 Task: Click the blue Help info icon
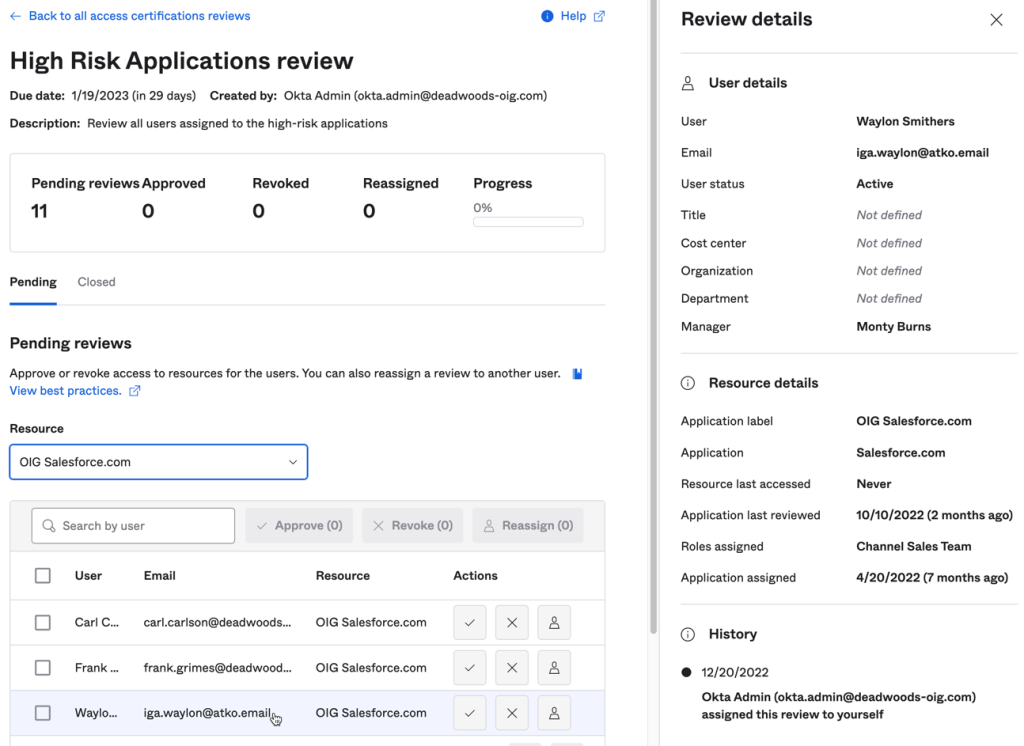coord(547,16)
